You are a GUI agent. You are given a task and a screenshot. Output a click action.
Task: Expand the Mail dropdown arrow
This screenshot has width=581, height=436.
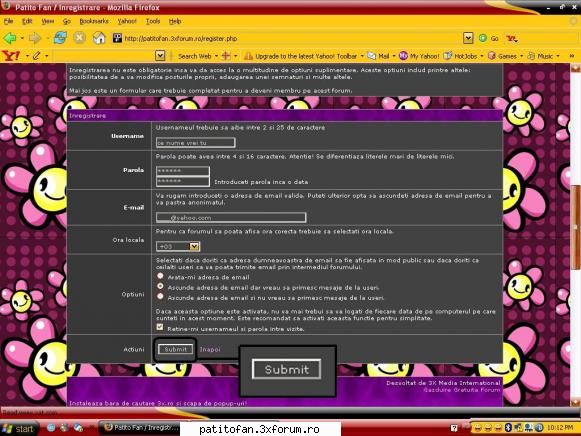[x=394, y=56]
